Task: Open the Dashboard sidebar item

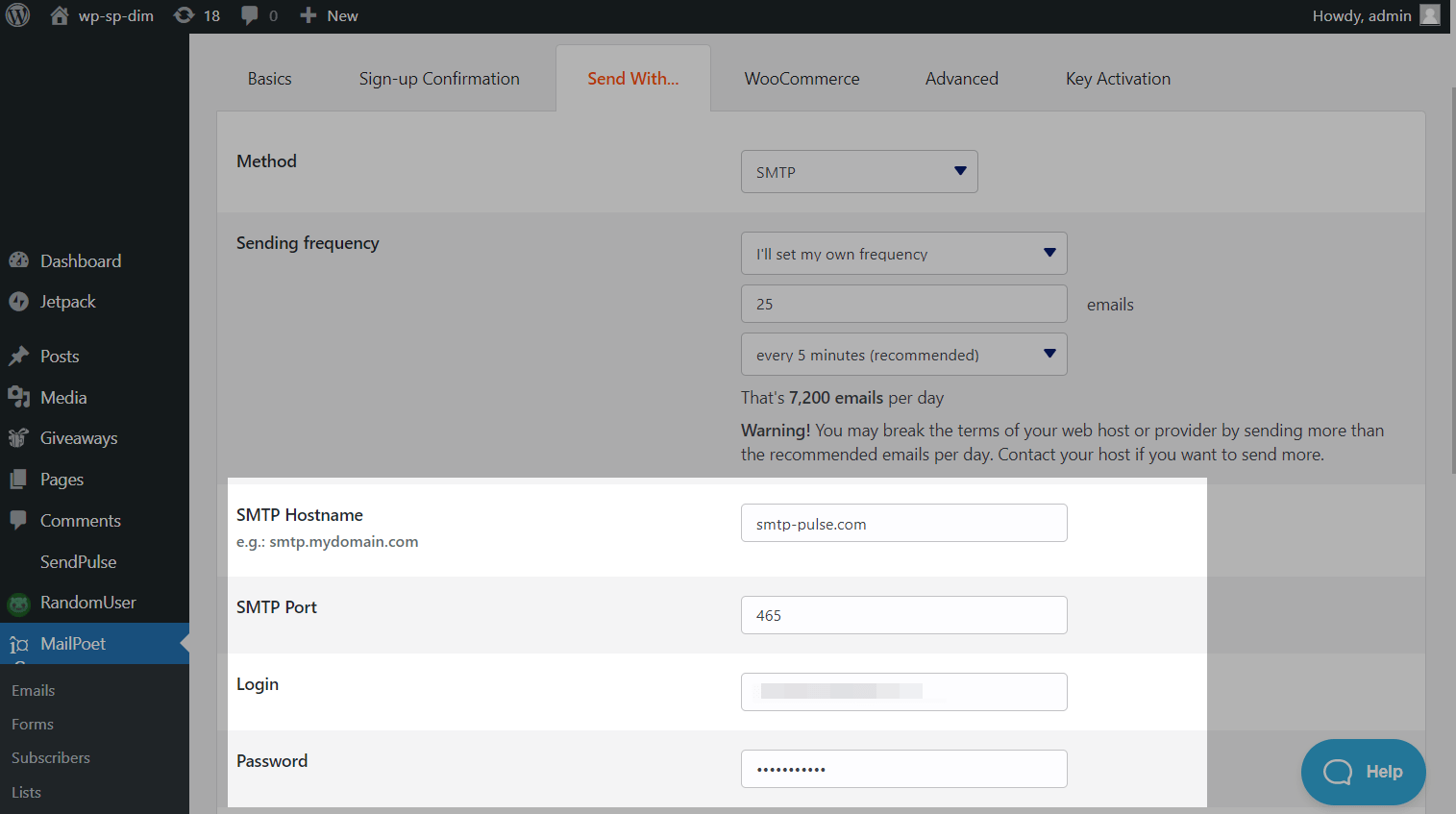Action: (x=81, y=261)
